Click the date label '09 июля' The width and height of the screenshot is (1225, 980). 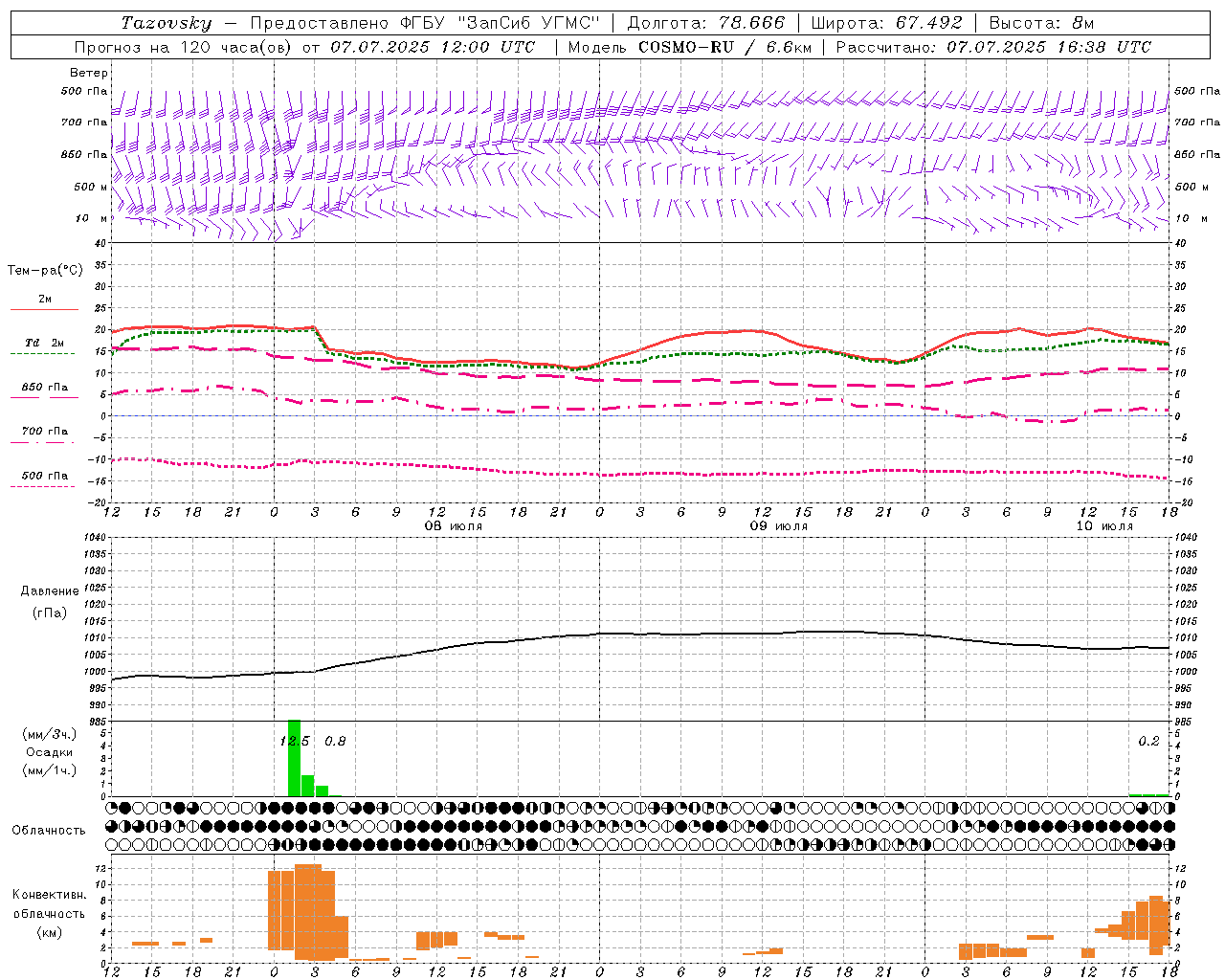point(778,526)
